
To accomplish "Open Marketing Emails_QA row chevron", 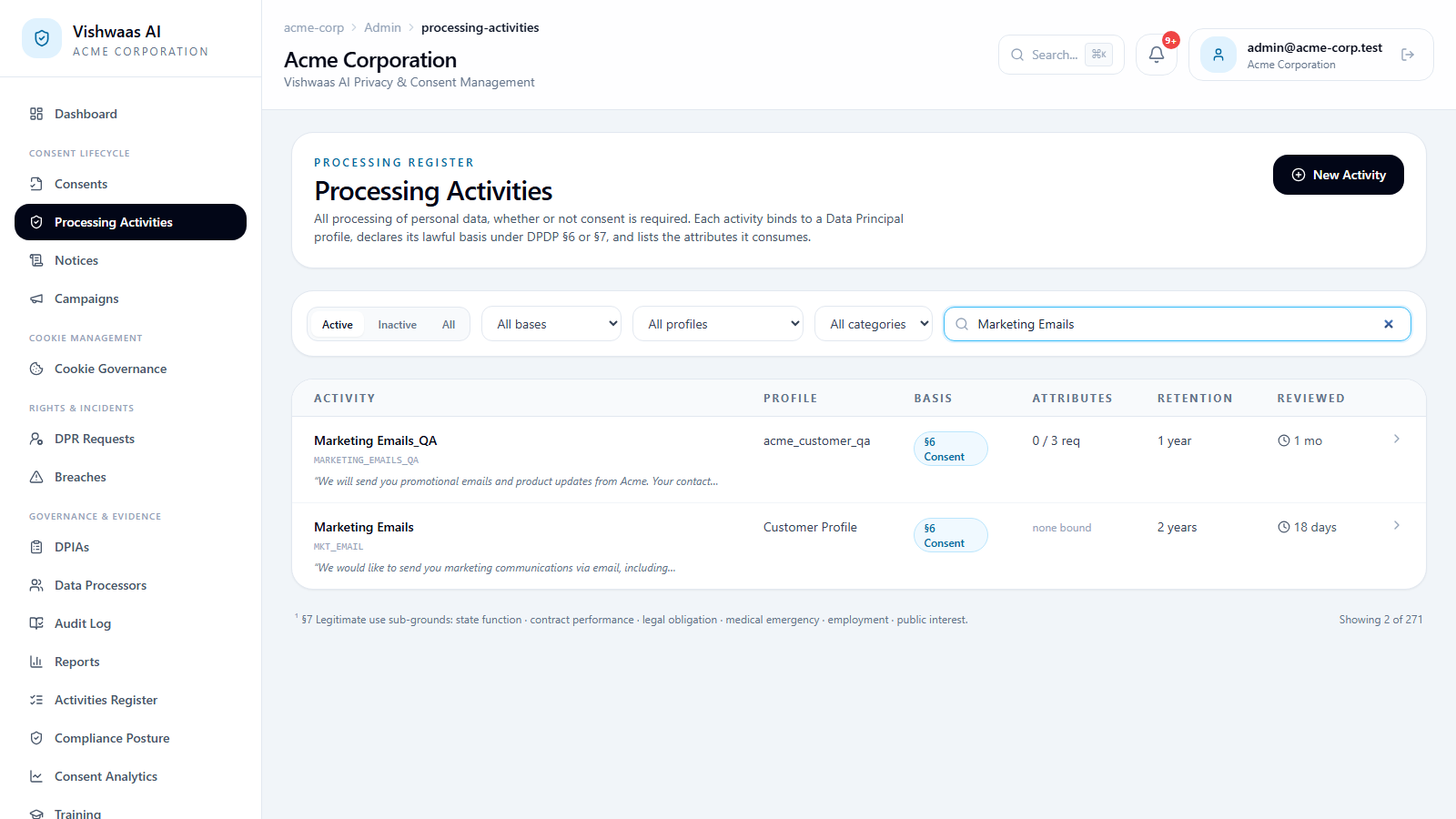I will point(1397,439).
